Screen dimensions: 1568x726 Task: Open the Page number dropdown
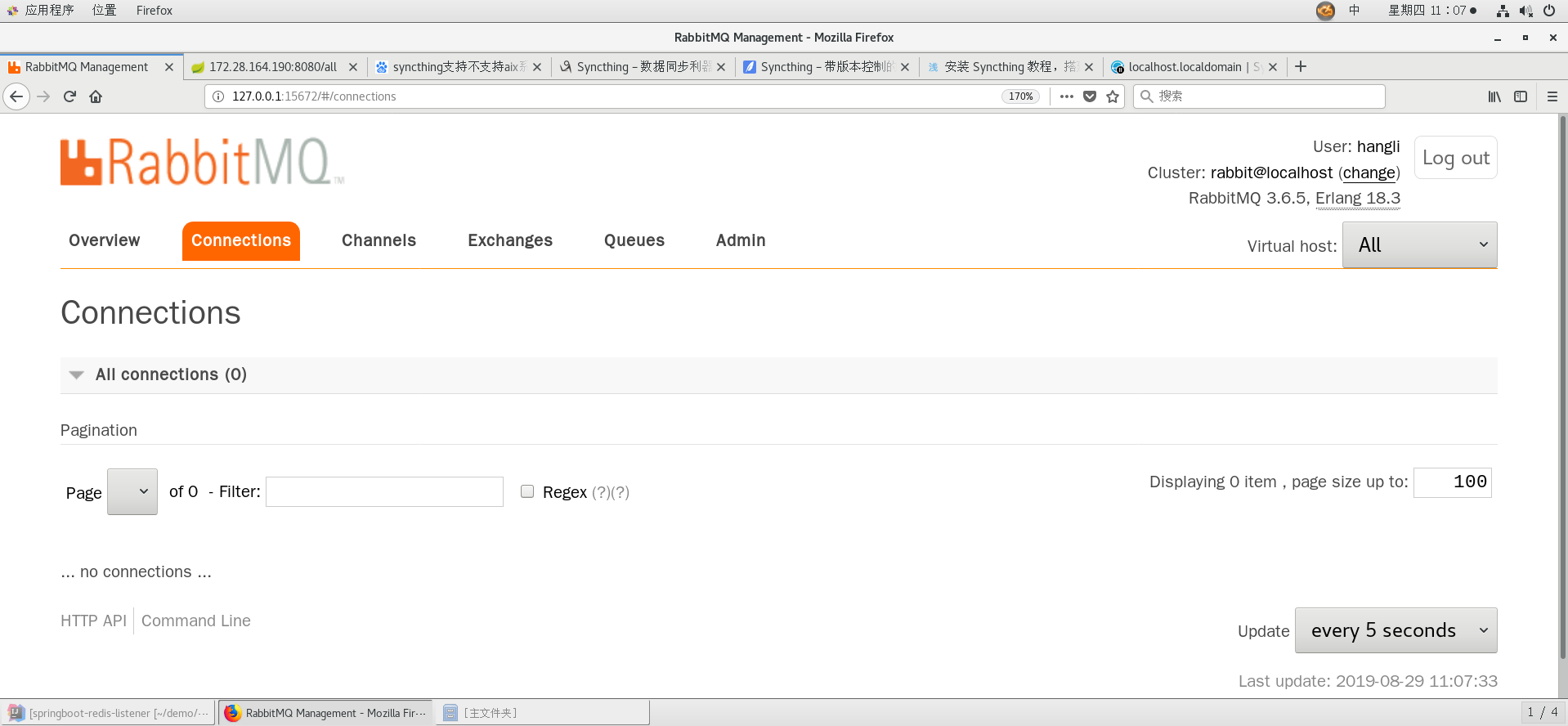[132, 491]
